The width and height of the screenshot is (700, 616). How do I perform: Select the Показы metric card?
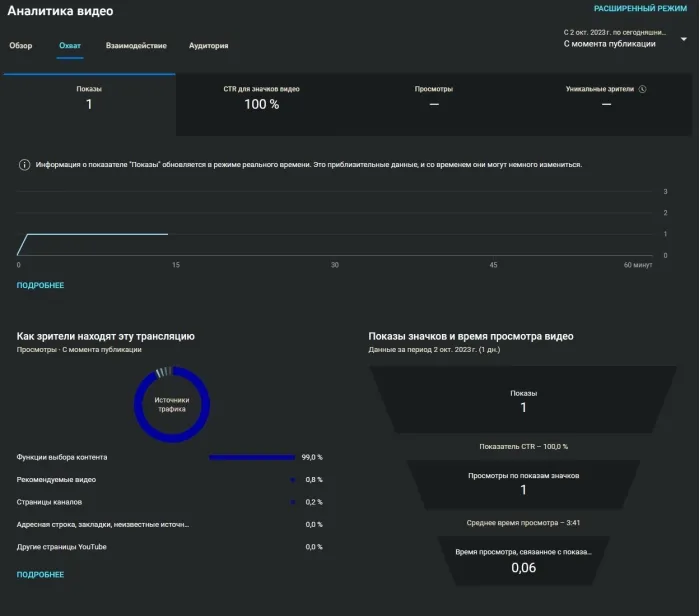coord(89,104)
